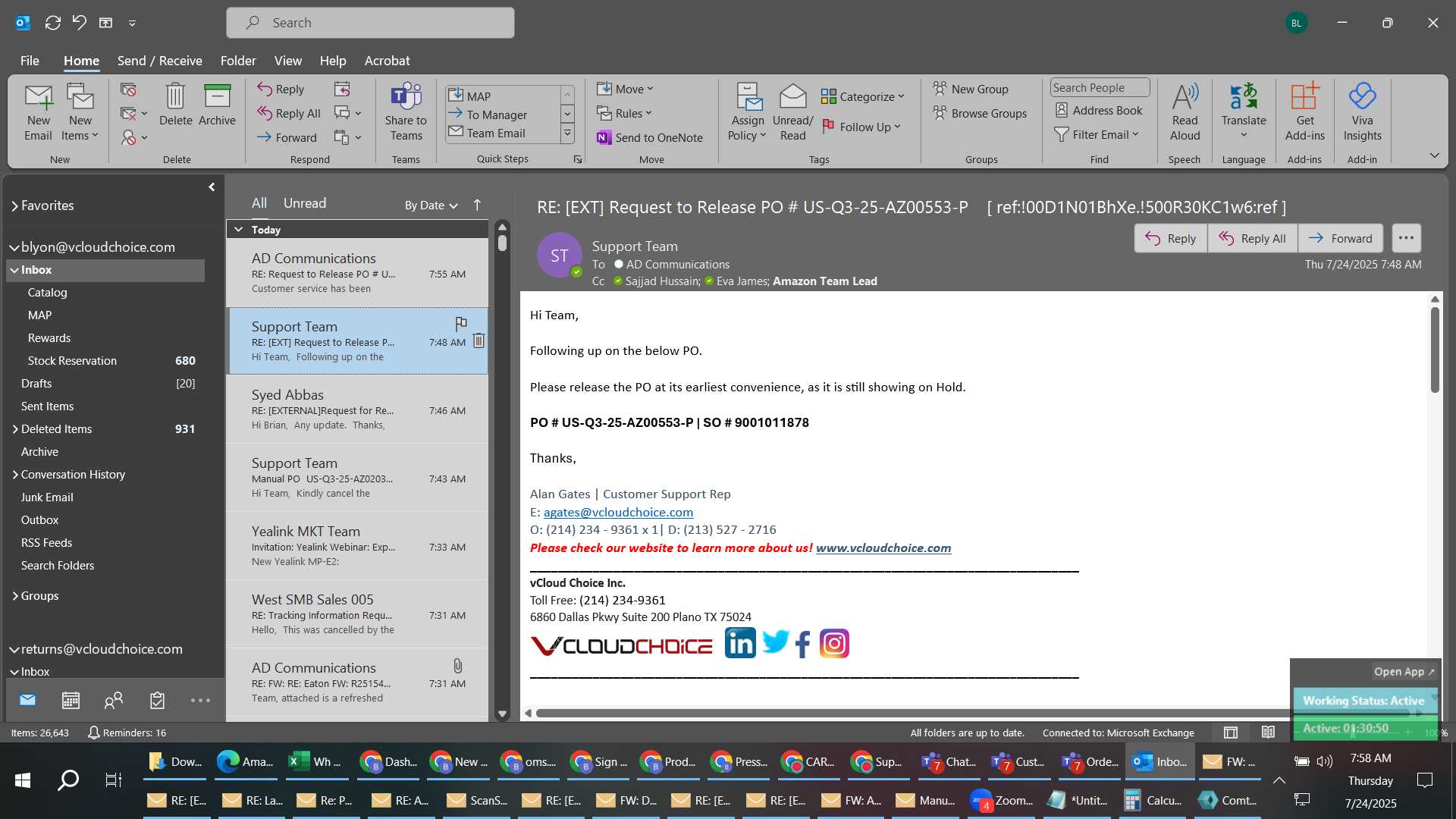Viewport: 1456px width, 819px height.
Task: Click the New Group button
Action: pos(971,89)
